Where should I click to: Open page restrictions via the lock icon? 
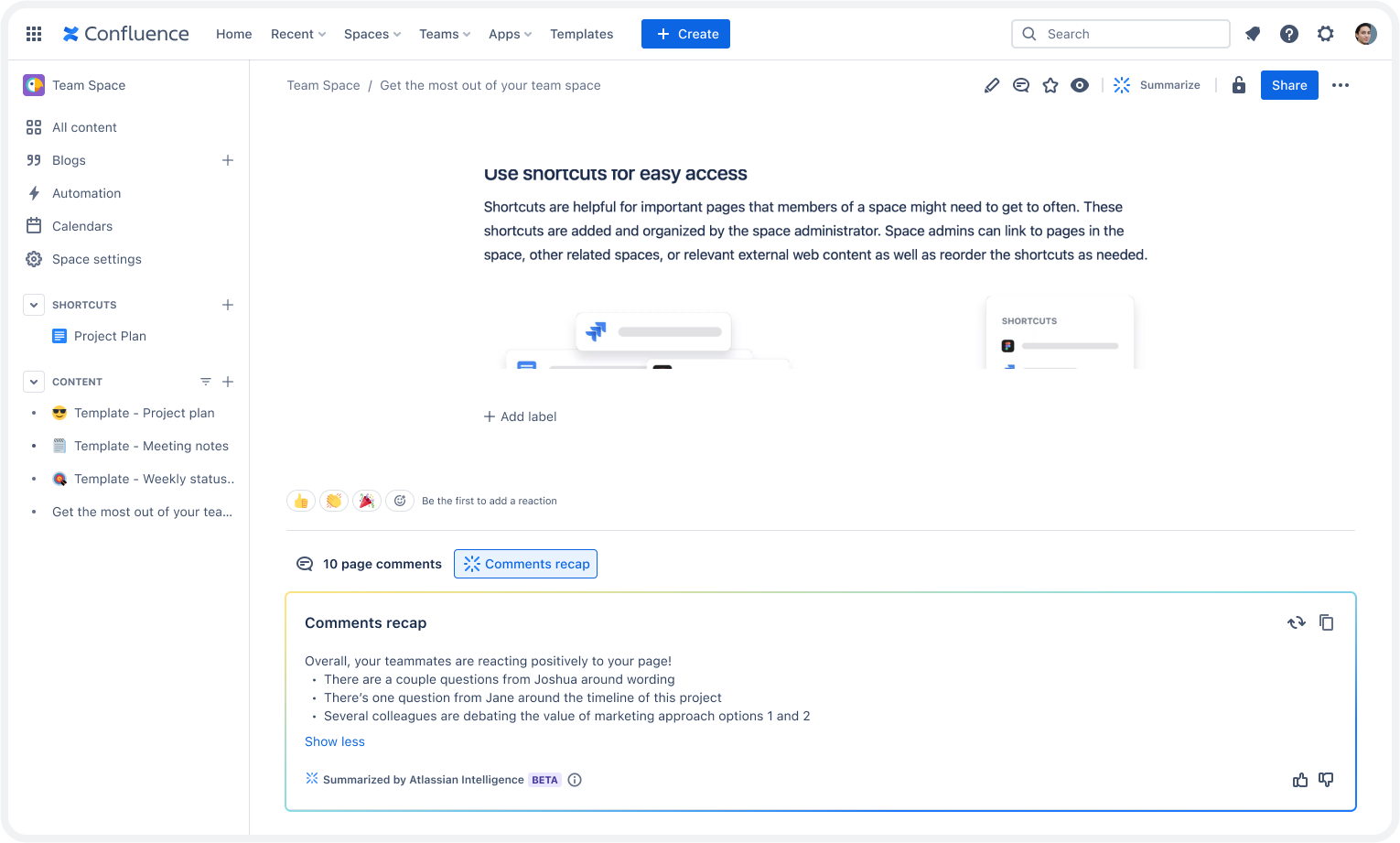(1238, 84)
